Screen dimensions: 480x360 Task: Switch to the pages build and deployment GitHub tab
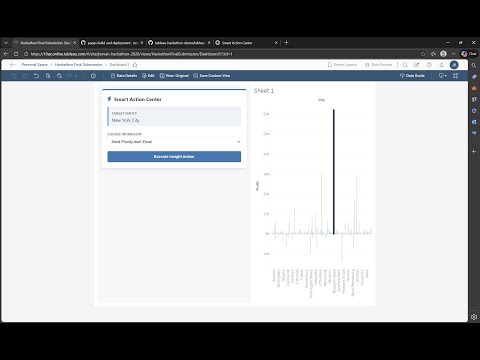112,43
